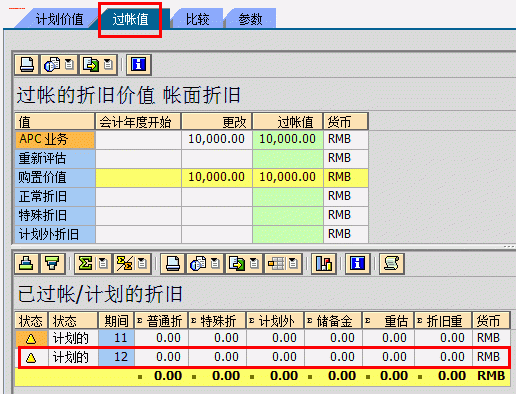Open the layout grid dropdown arrow
The image size is (516, 394).
coord(293,264)
